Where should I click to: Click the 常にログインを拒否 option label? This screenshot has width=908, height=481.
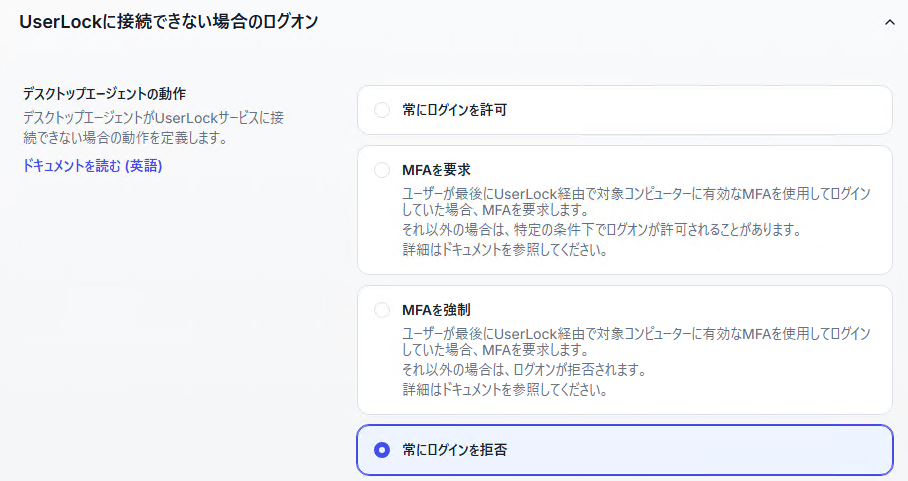[x=455, y=450]
